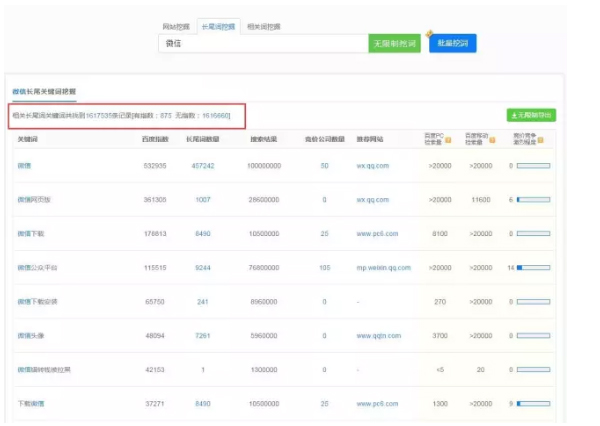Click the help icon beside 百度PC检索量 header
Image resolution: width=600 pixels, height=426 pixels.
tap(448, 139)
